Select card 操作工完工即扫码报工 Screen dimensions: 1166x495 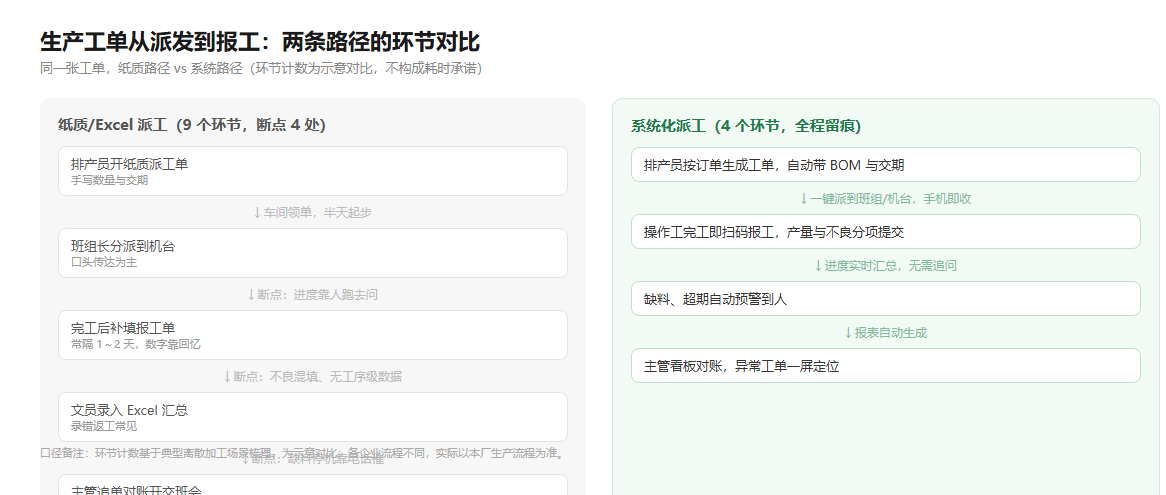[x=886, y=231]
